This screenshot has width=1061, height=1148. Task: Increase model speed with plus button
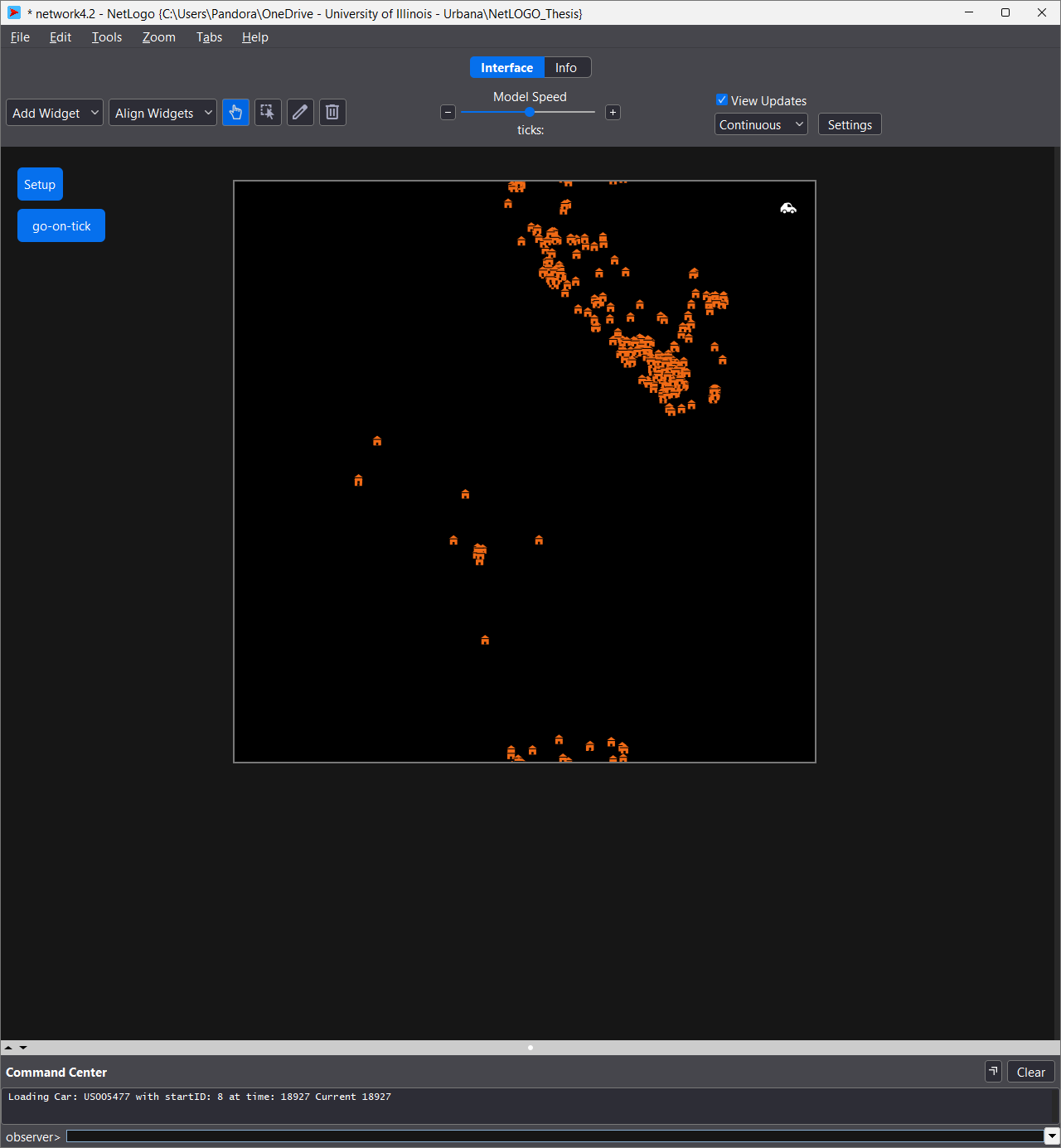pos(613,113)
